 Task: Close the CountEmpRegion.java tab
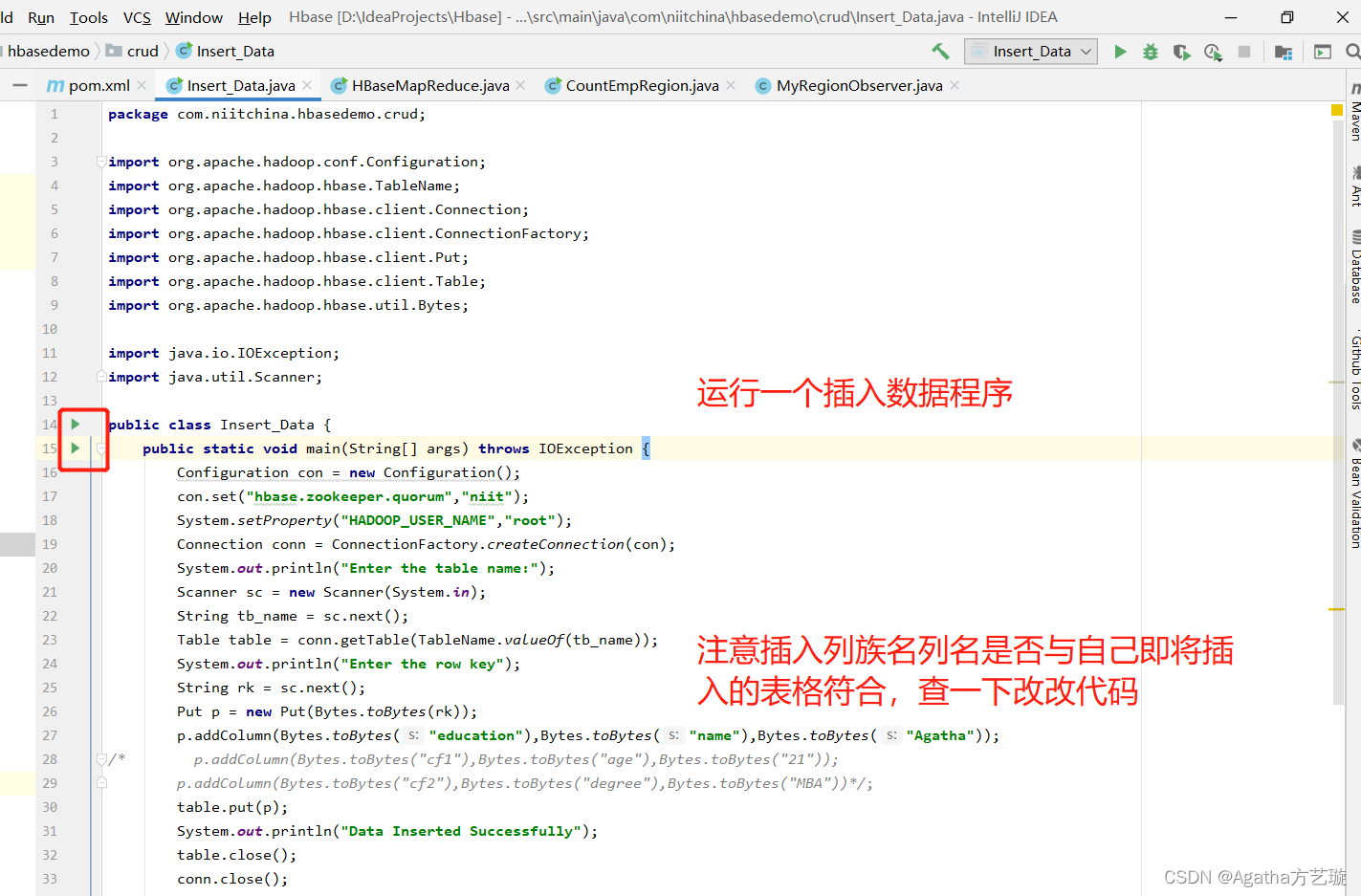tap(731, 85)
